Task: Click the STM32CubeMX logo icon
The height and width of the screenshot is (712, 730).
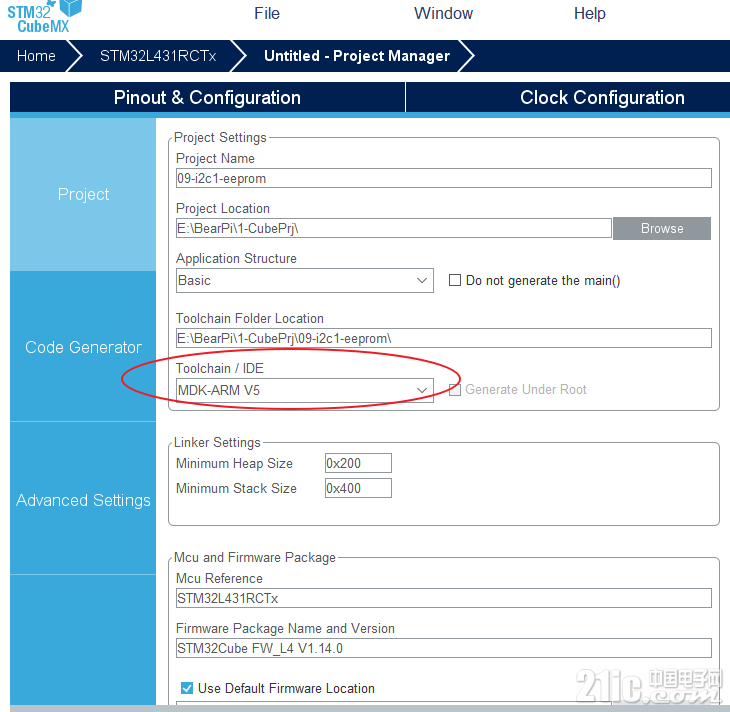Action: coord(44,16)
